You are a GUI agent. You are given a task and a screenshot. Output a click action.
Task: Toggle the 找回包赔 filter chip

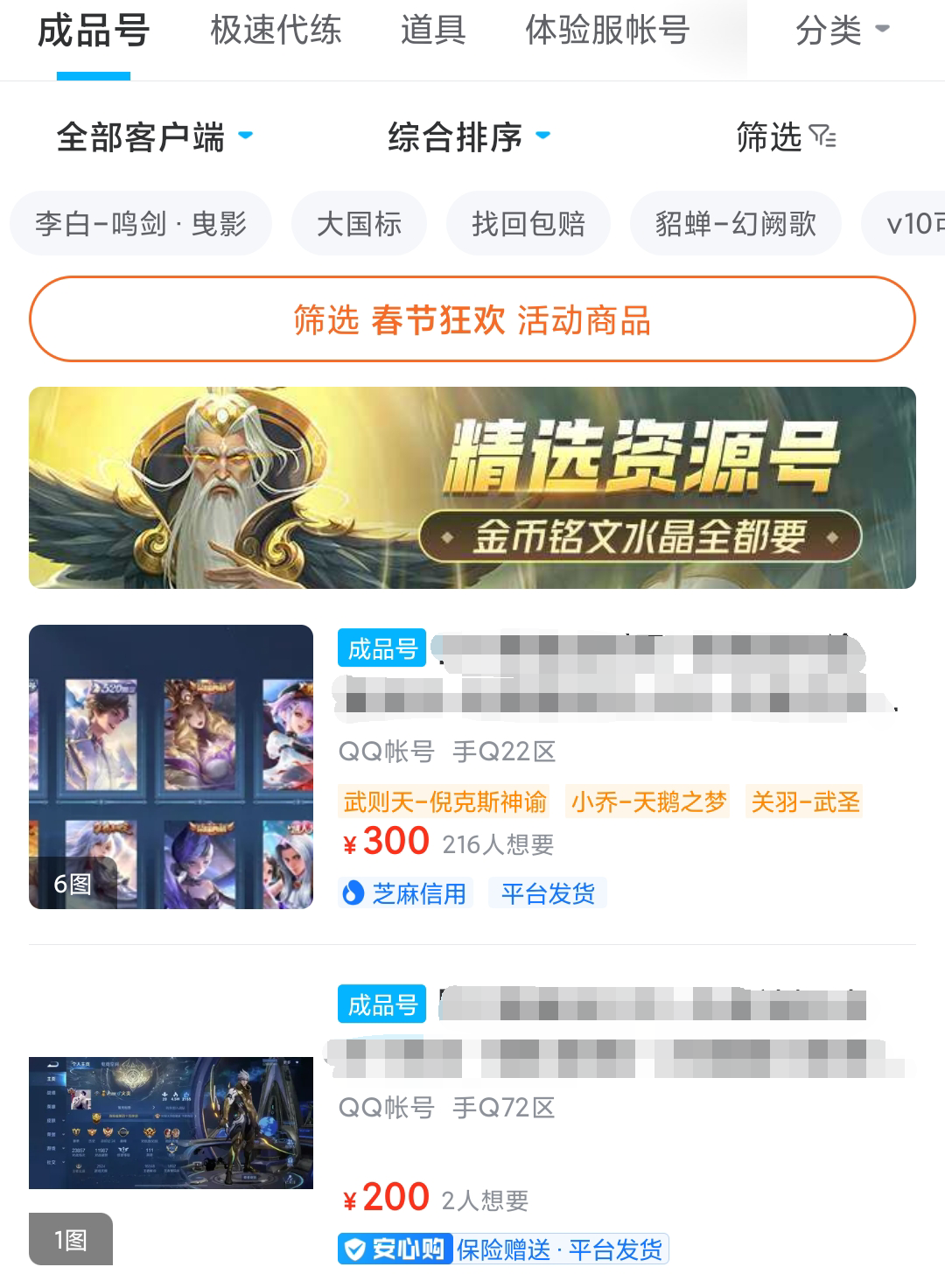(528, 223)
